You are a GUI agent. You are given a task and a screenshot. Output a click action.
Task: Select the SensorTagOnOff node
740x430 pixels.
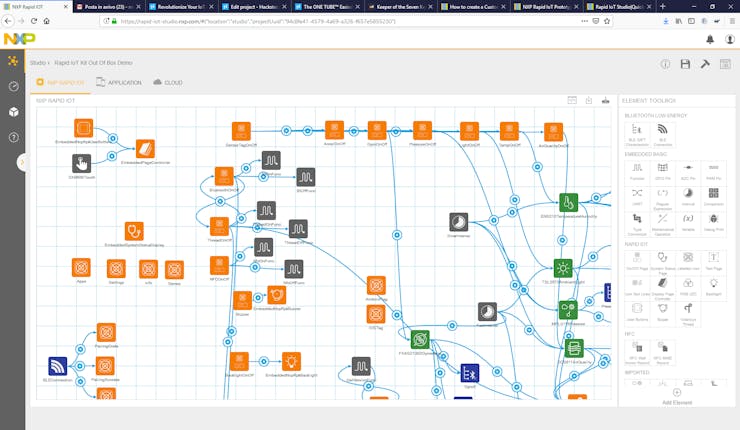pos(241,132)
